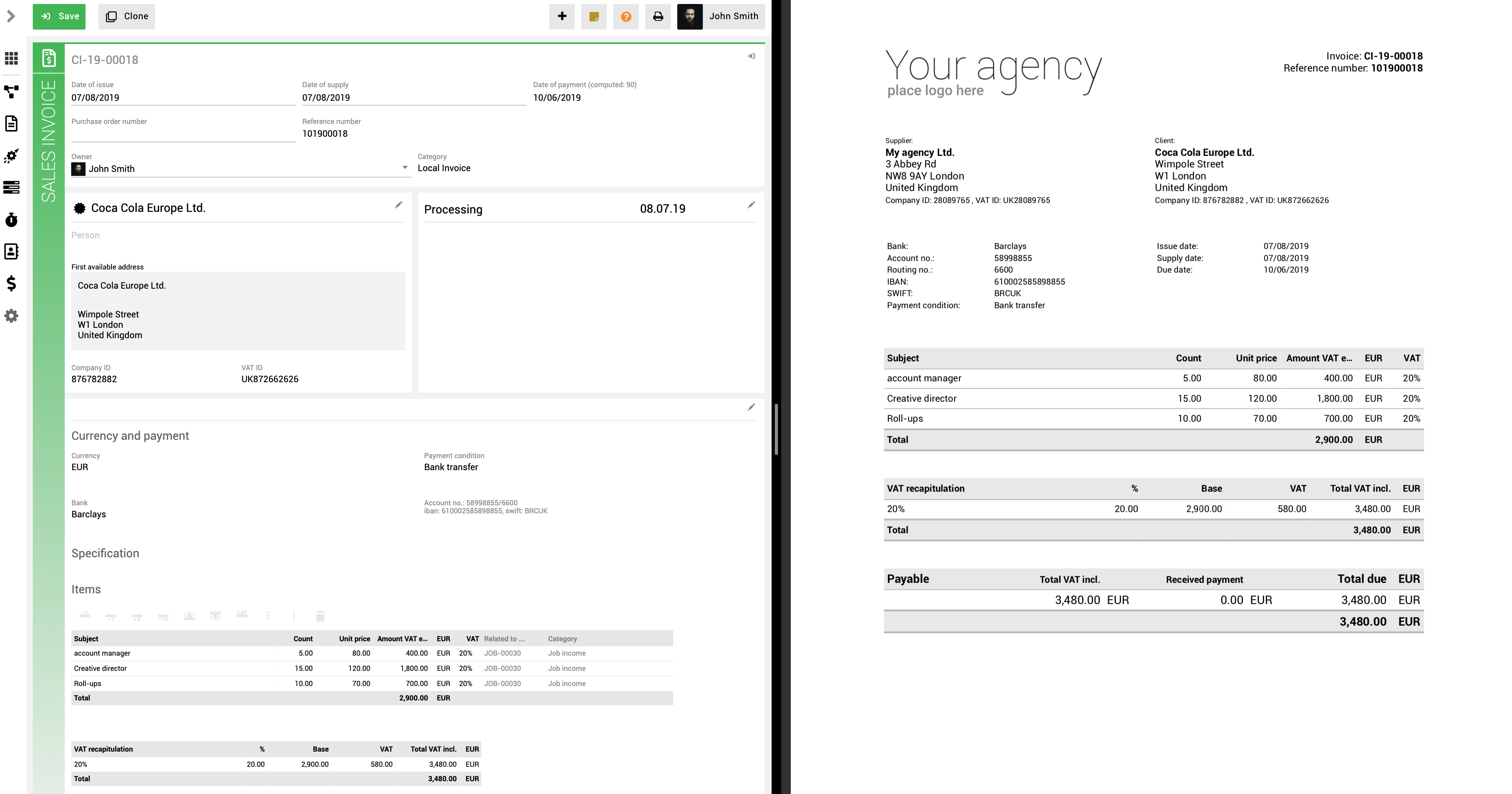Click the Local Invoice category value
Viewport: 1512px width, 794px height.
click(444, 168)
